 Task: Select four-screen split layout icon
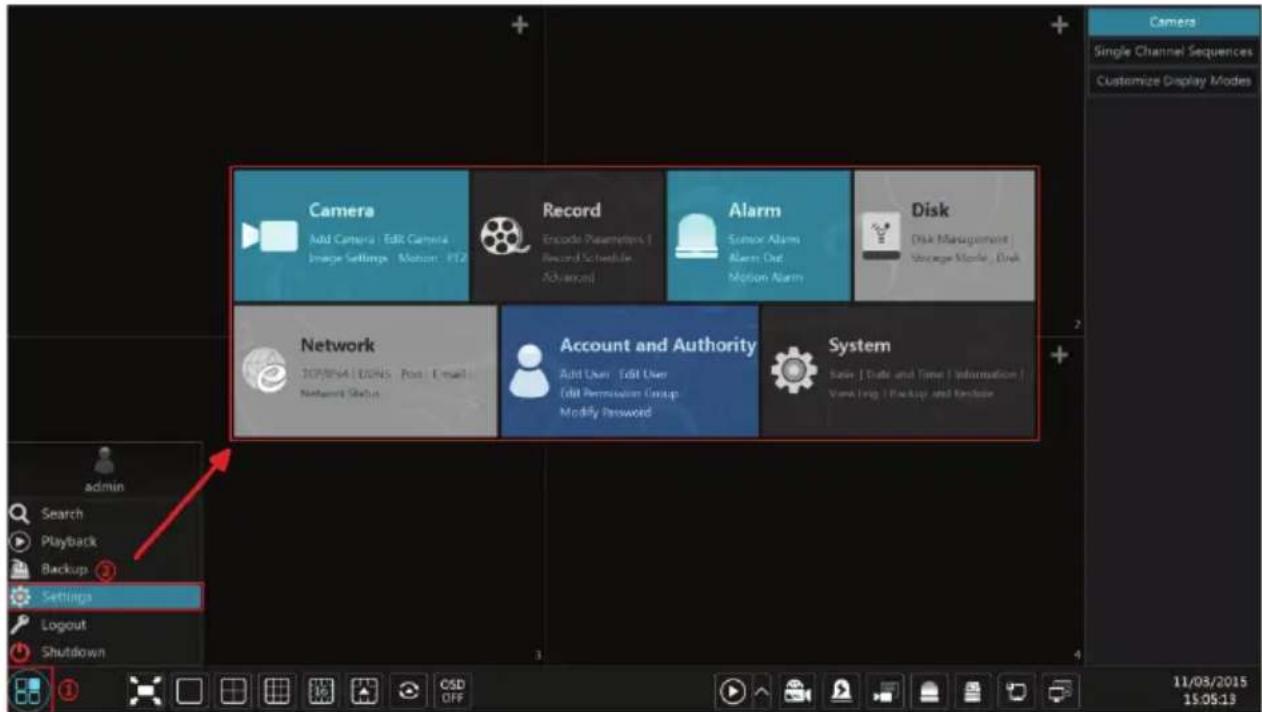click(235, 690)
